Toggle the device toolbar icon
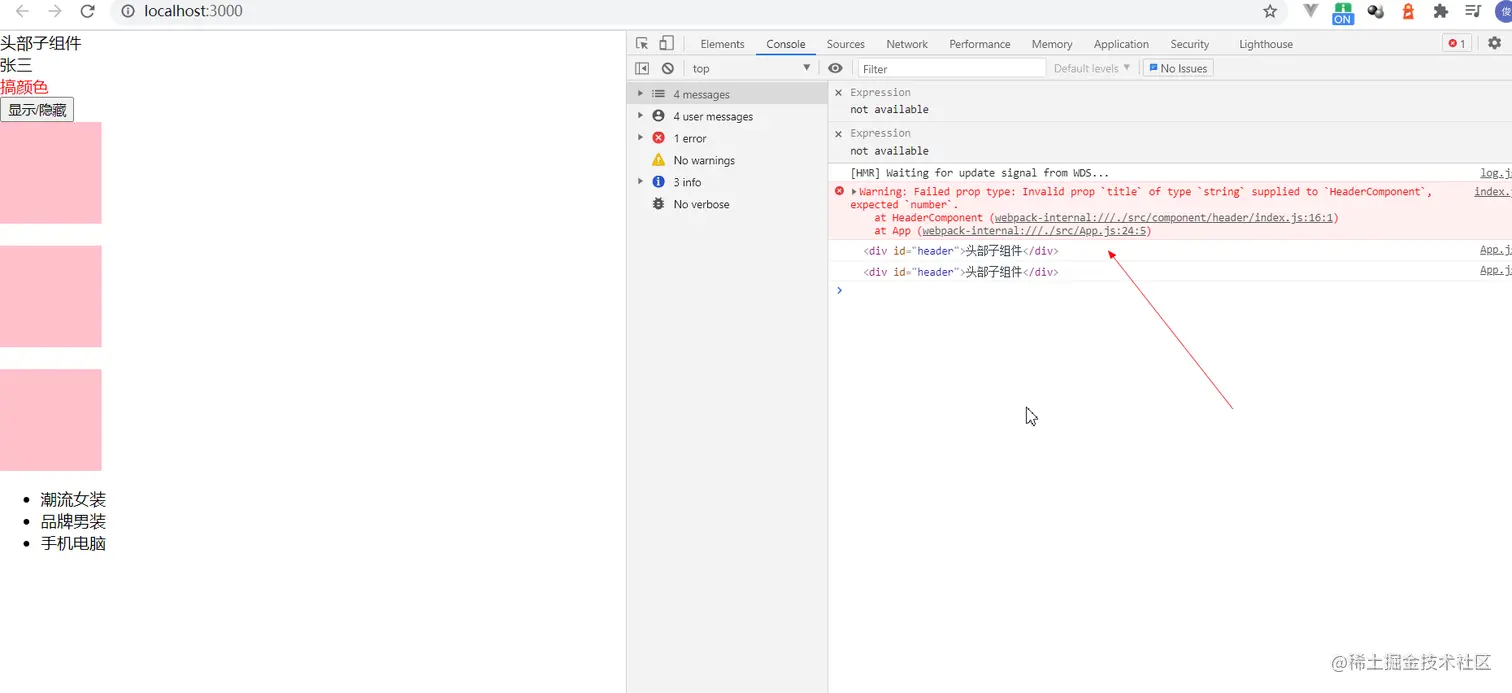The image size is (1512, 693). pos(666,43)
